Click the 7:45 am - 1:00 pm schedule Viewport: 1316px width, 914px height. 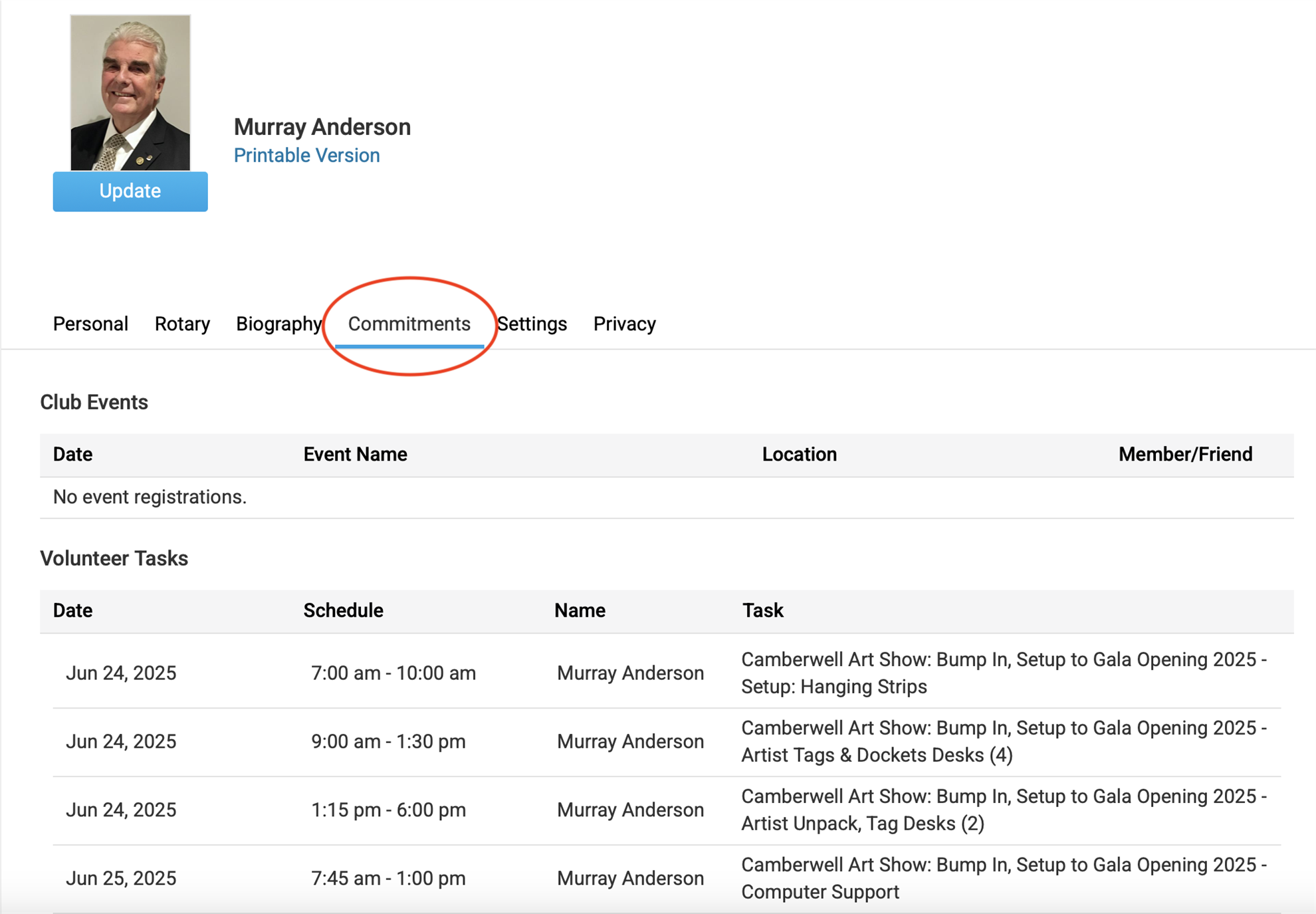point(389,879)
